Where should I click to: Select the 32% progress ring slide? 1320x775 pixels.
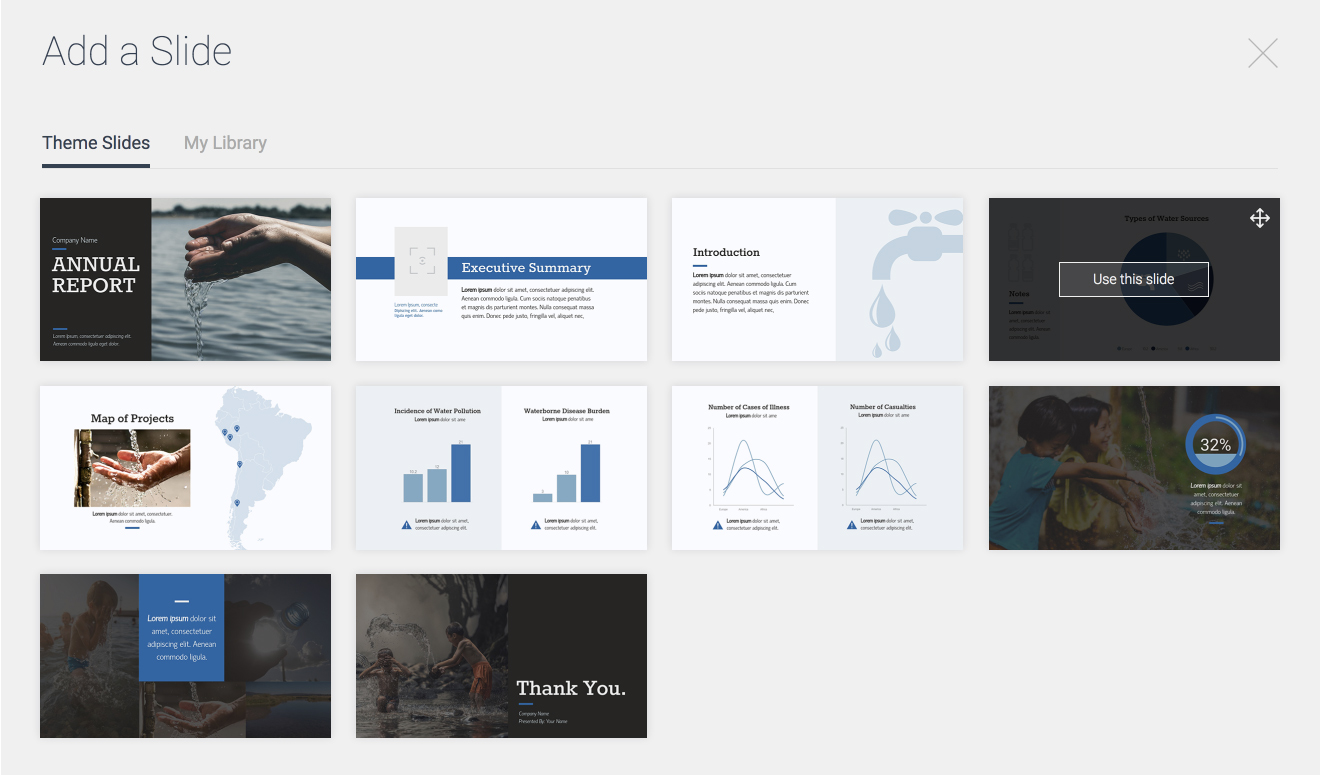click(1134, 468)
